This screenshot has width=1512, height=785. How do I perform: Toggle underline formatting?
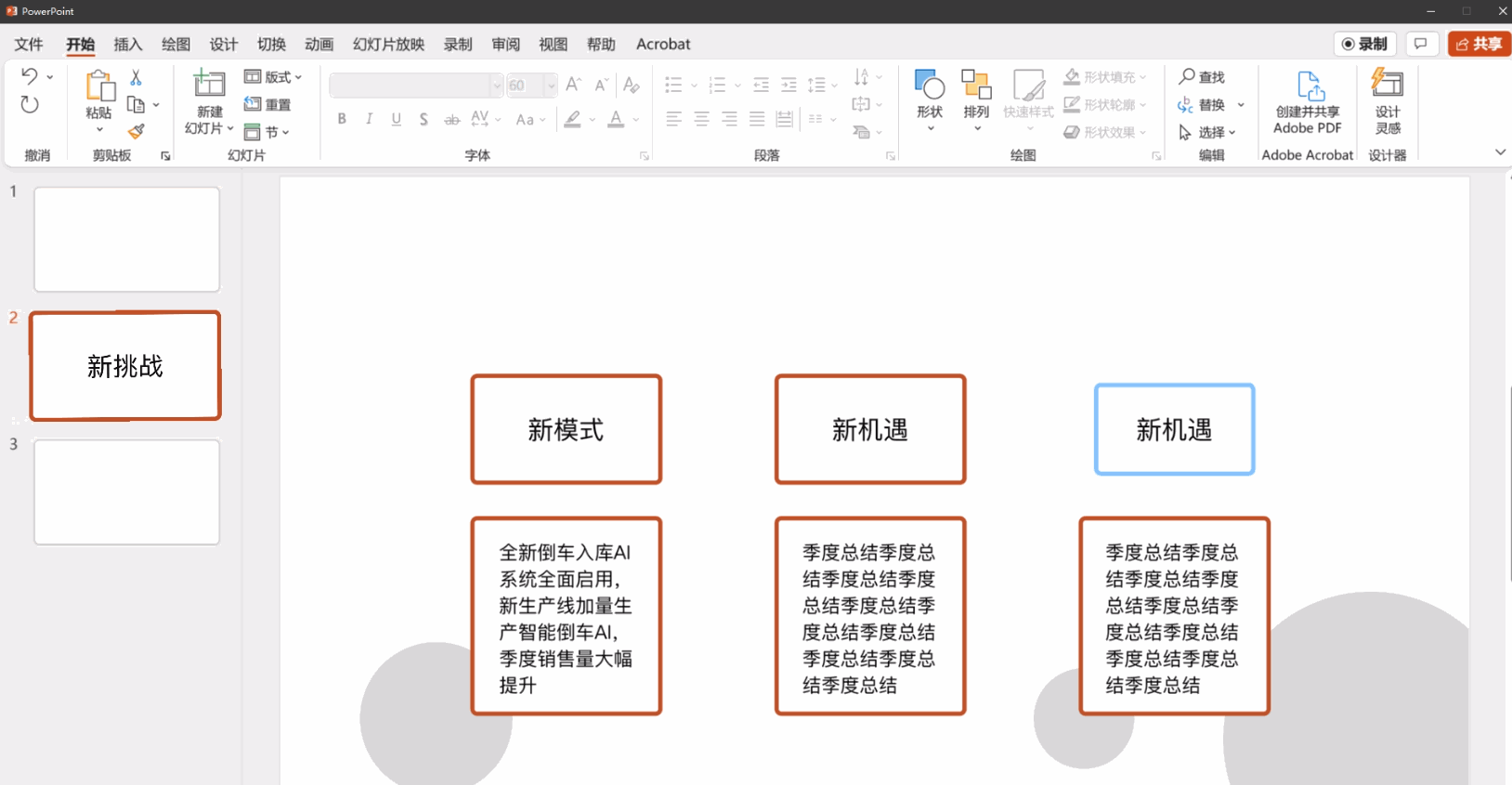click(397, 119)
